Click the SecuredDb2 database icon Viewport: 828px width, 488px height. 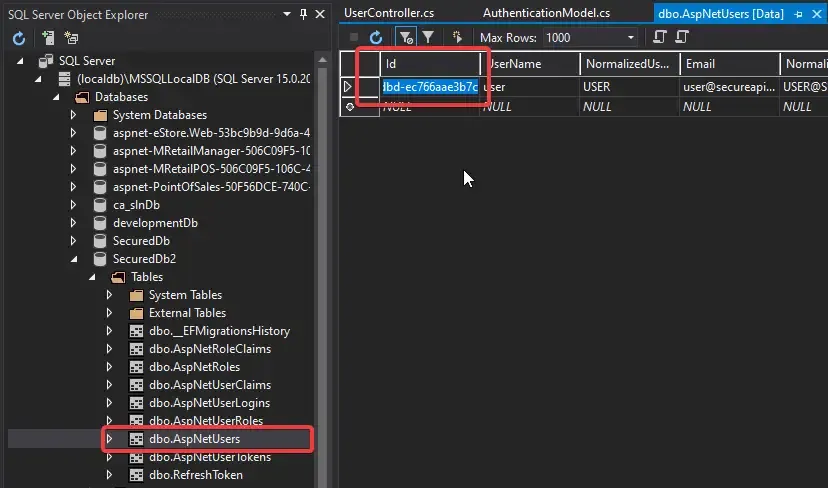(100, 259)
